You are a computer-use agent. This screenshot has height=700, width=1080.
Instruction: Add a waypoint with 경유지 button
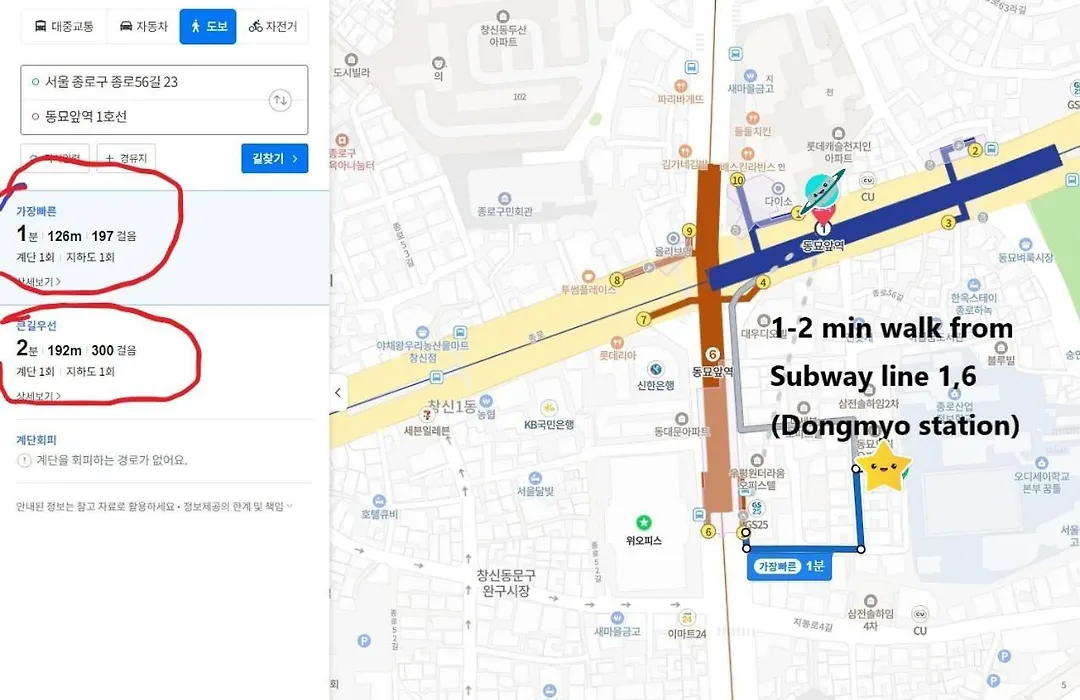click(x=126, y=158)
